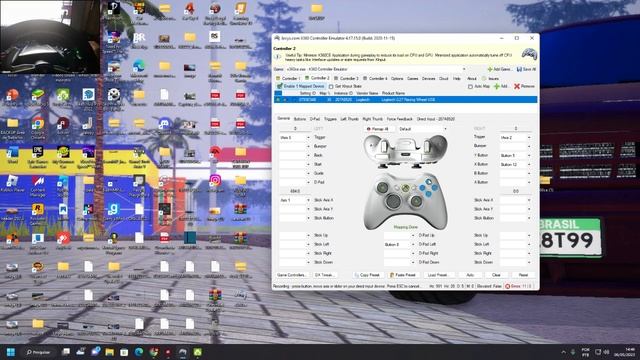Viewport: 640px width, 360px height.
Task: Click the Save All button
Action: 527,69
